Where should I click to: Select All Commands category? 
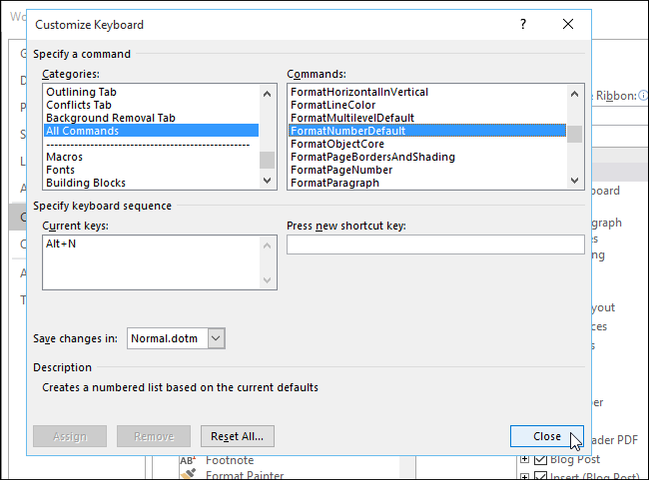tap(151, 131)
